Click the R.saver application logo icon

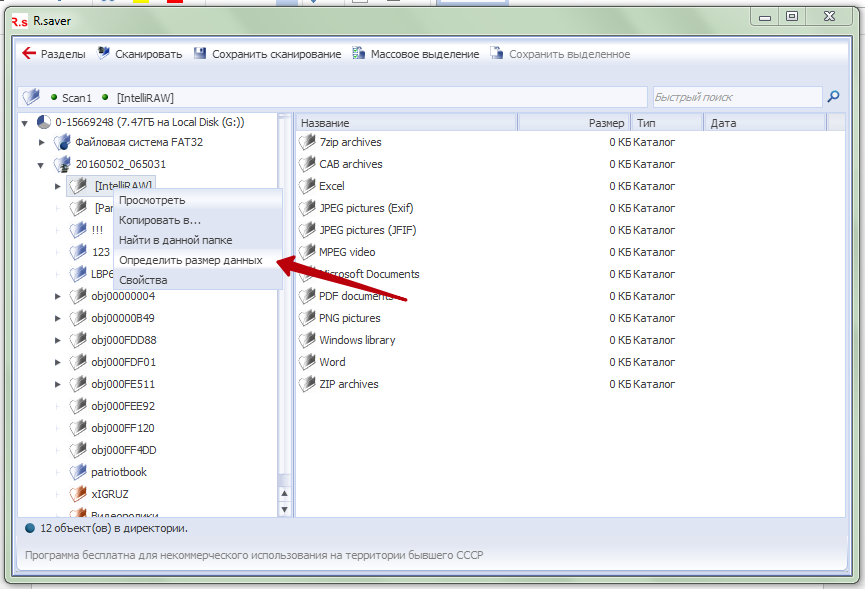pos(19,22)
